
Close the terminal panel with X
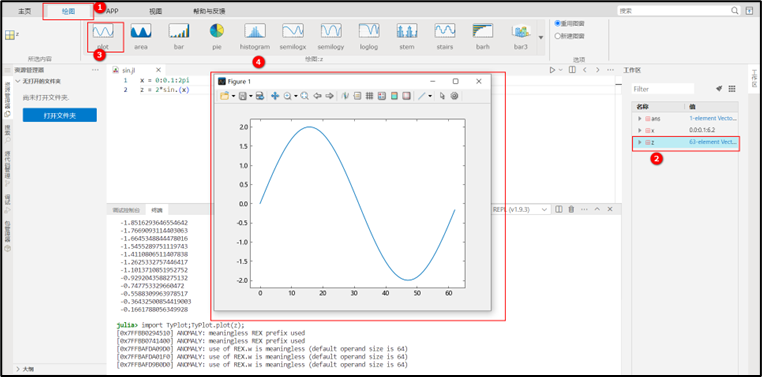610,209
